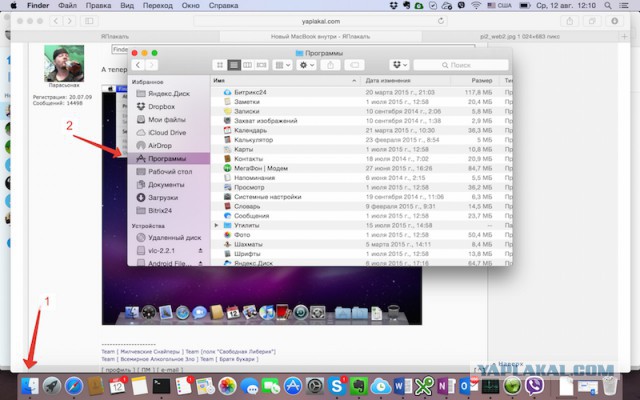Select the Системные настройки row
The width and height of the screenshot is (640, 400).
[x=362, y=197]
